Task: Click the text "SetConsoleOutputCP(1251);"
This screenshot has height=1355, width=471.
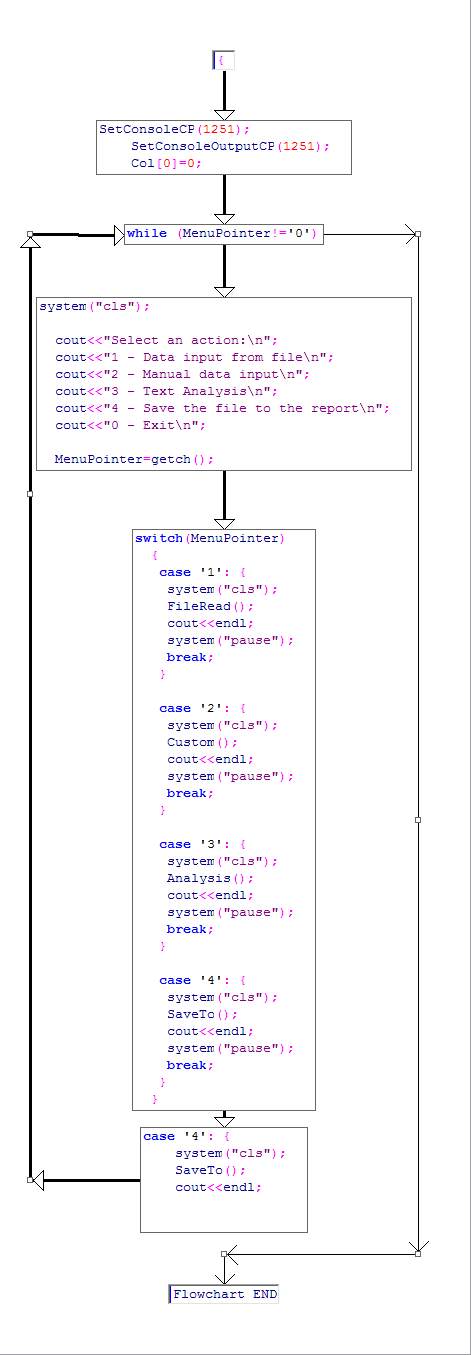Action: 229,146
